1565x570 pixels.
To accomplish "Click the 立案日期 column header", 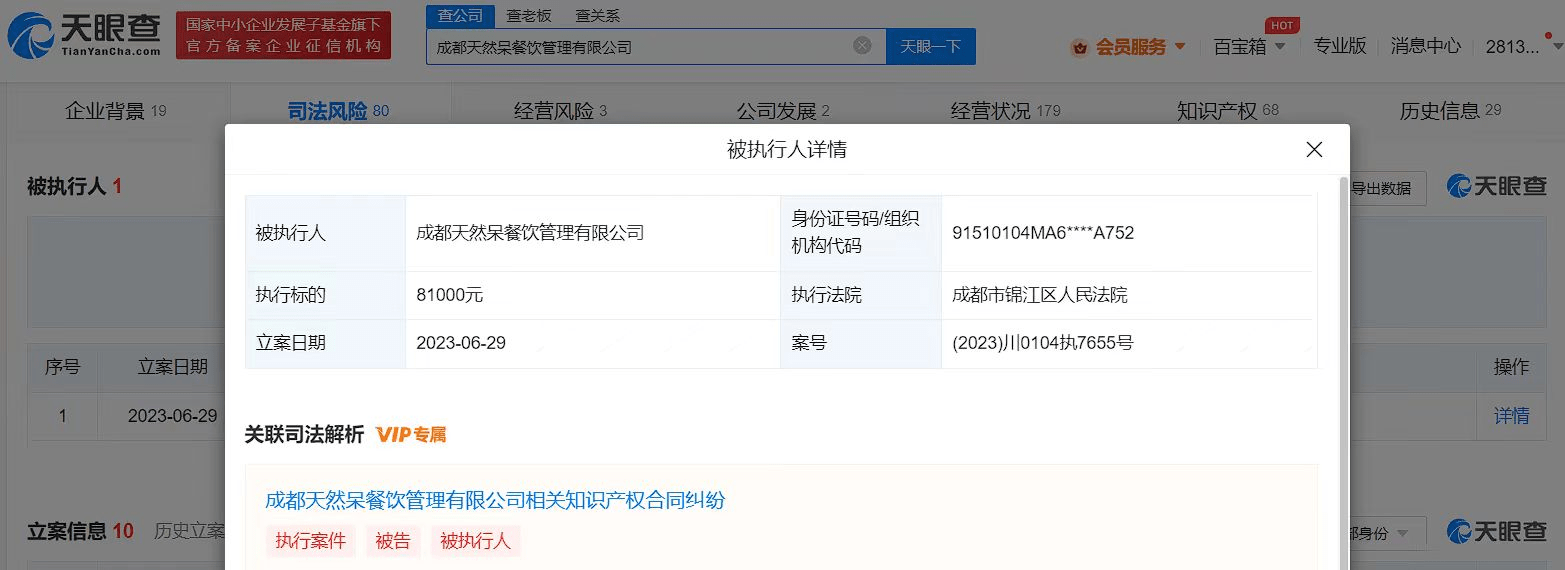I will [x=172, y=367].
